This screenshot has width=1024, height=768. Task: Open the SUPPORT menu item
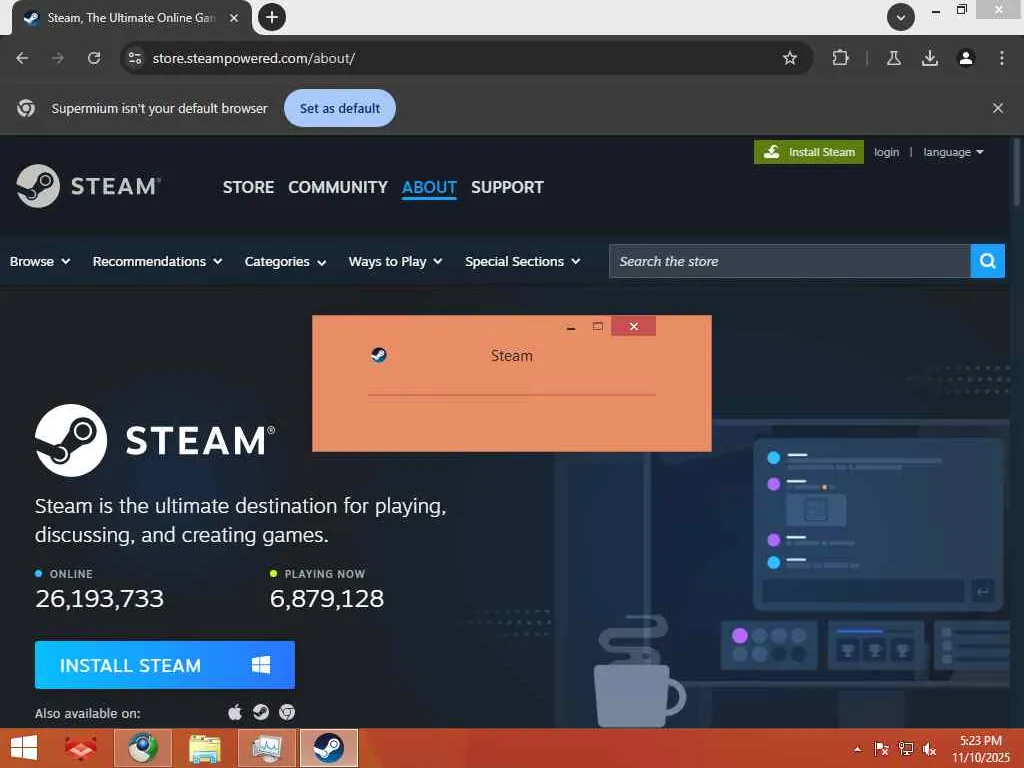(507, 187)
